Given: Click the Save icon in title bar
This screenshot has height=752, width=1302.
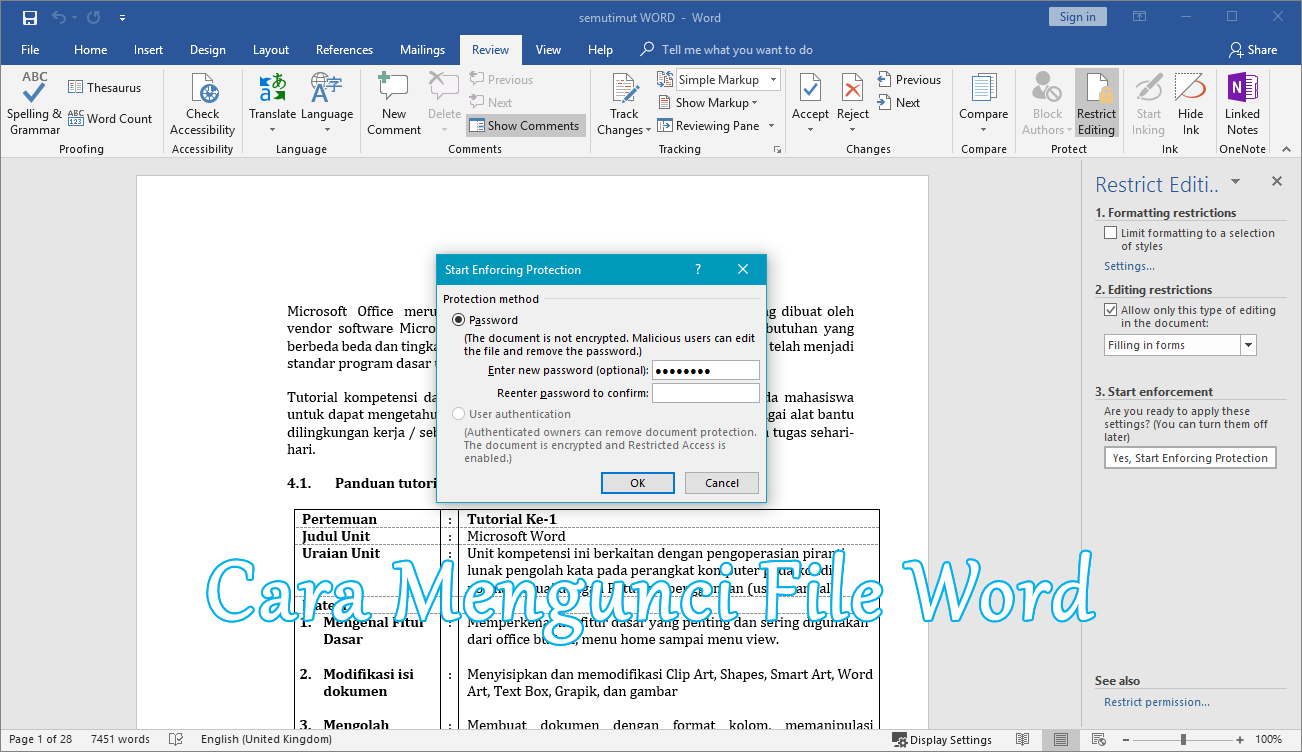Looking at the screenshot, I should [29, 17].
